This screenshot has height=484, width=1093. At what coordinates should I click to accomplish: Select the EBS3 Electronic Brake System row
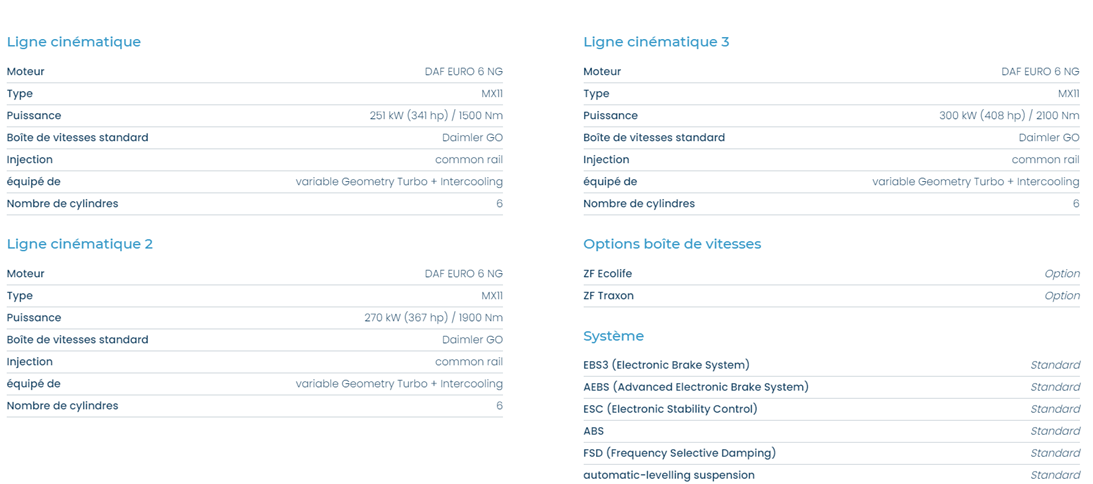[832, 365]
